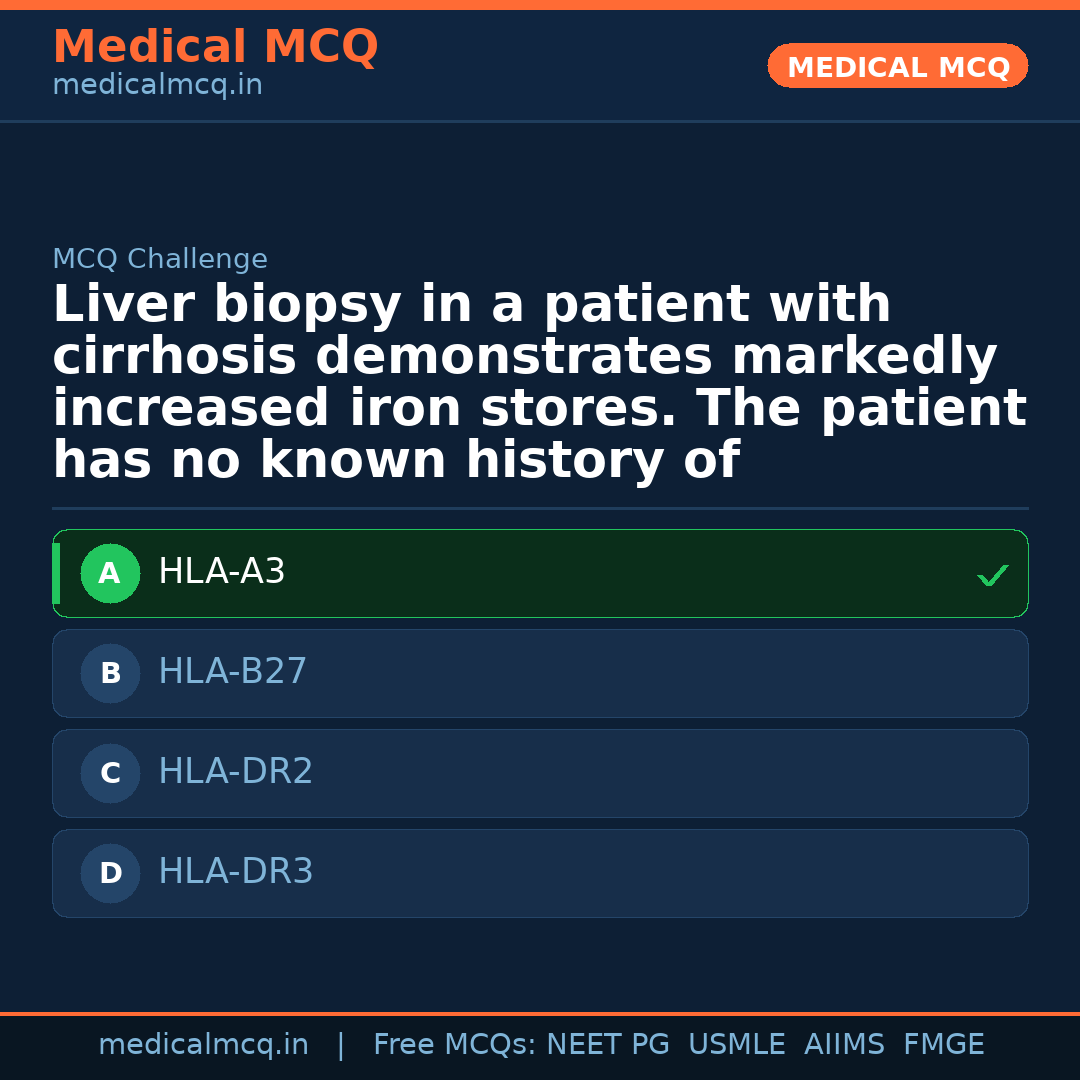Click the Free MCQs footer text
1080x1080 pixels.
(x=455, y=1045)
